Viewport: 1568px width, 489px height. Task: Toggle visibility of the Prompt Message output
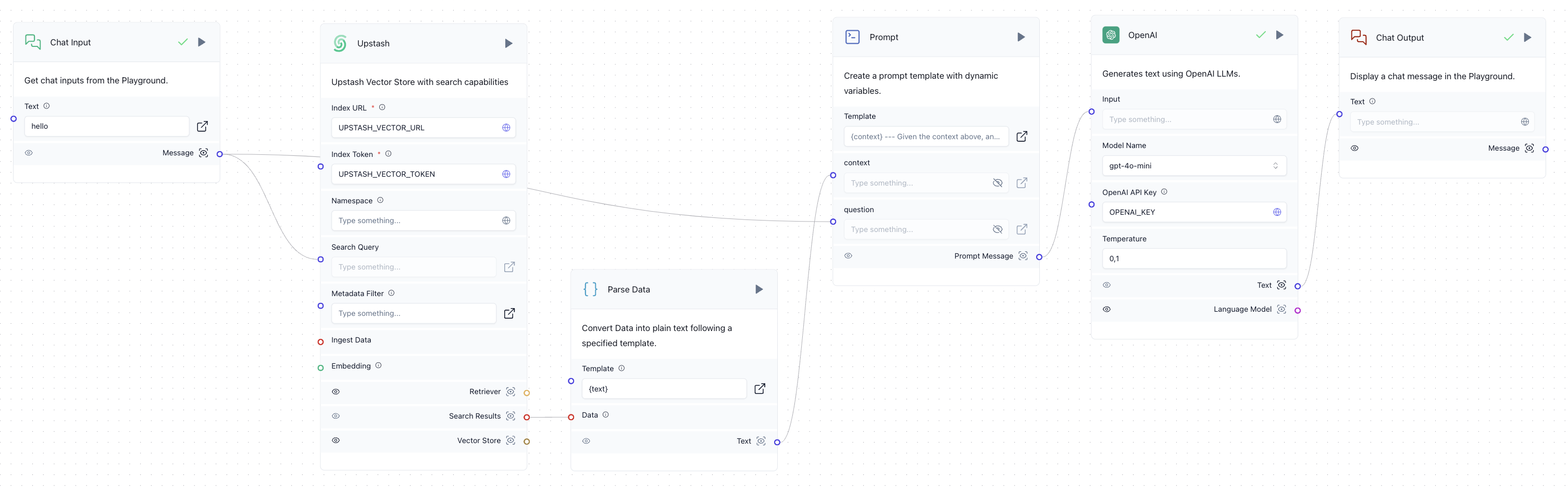coord(849,256)
